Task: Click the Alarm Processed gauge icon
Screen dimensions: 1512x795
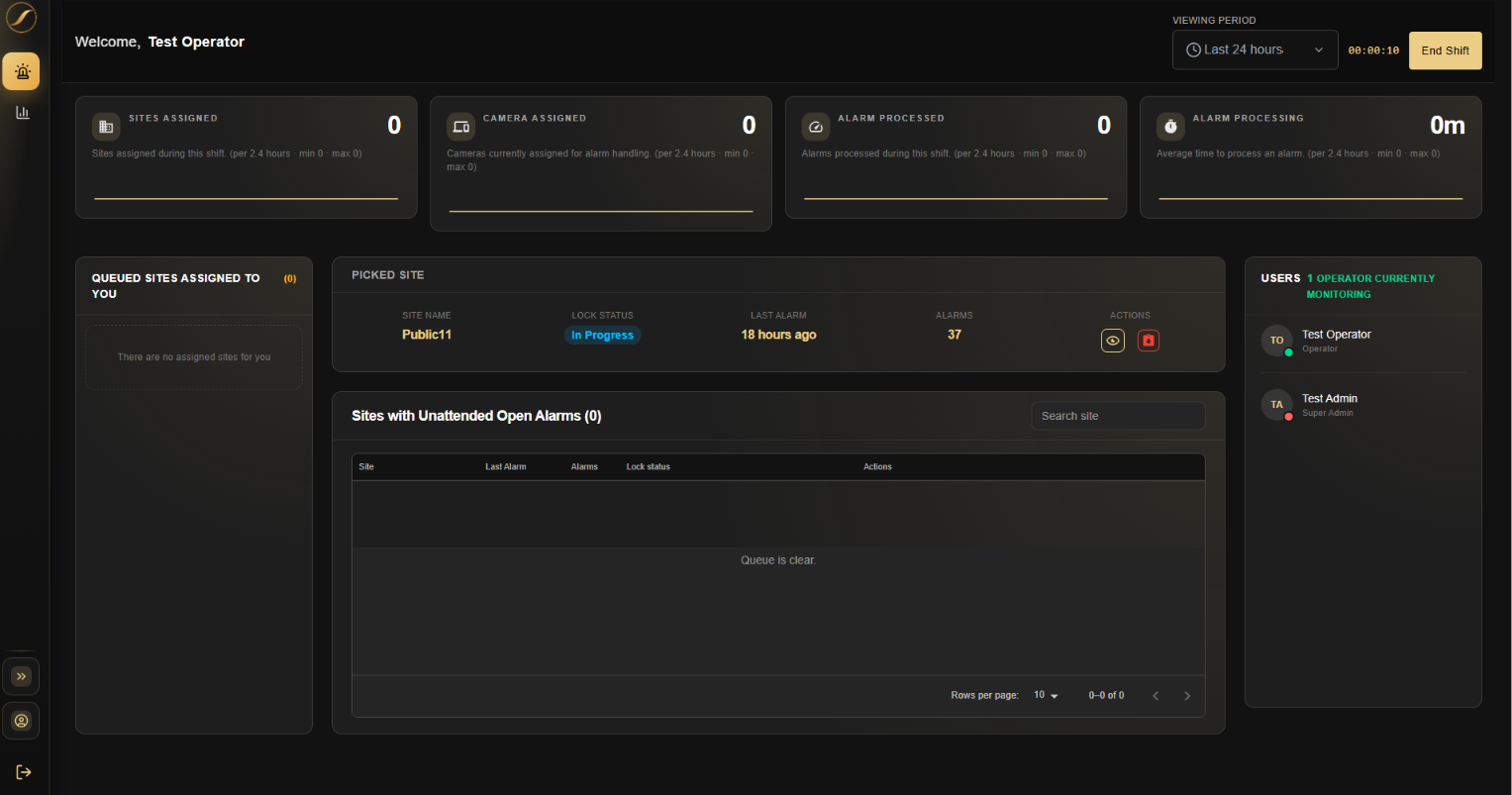Action: 816,127
